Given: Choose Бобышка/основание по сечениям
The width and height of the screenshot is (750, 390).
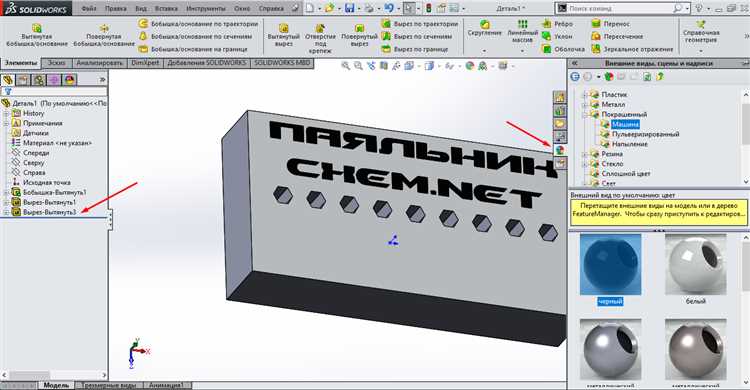Looking at the screenshot, I should tap(195, 36).
